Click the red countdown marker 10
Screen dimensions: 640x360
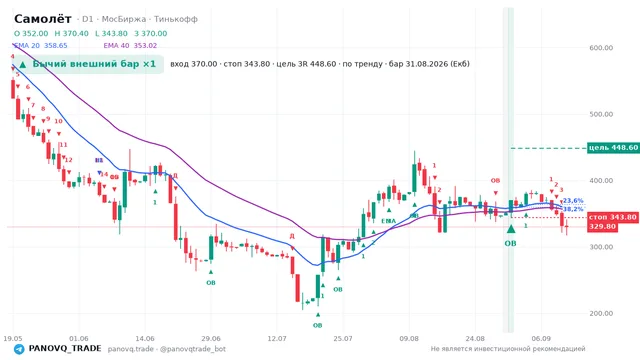point(58,121)
